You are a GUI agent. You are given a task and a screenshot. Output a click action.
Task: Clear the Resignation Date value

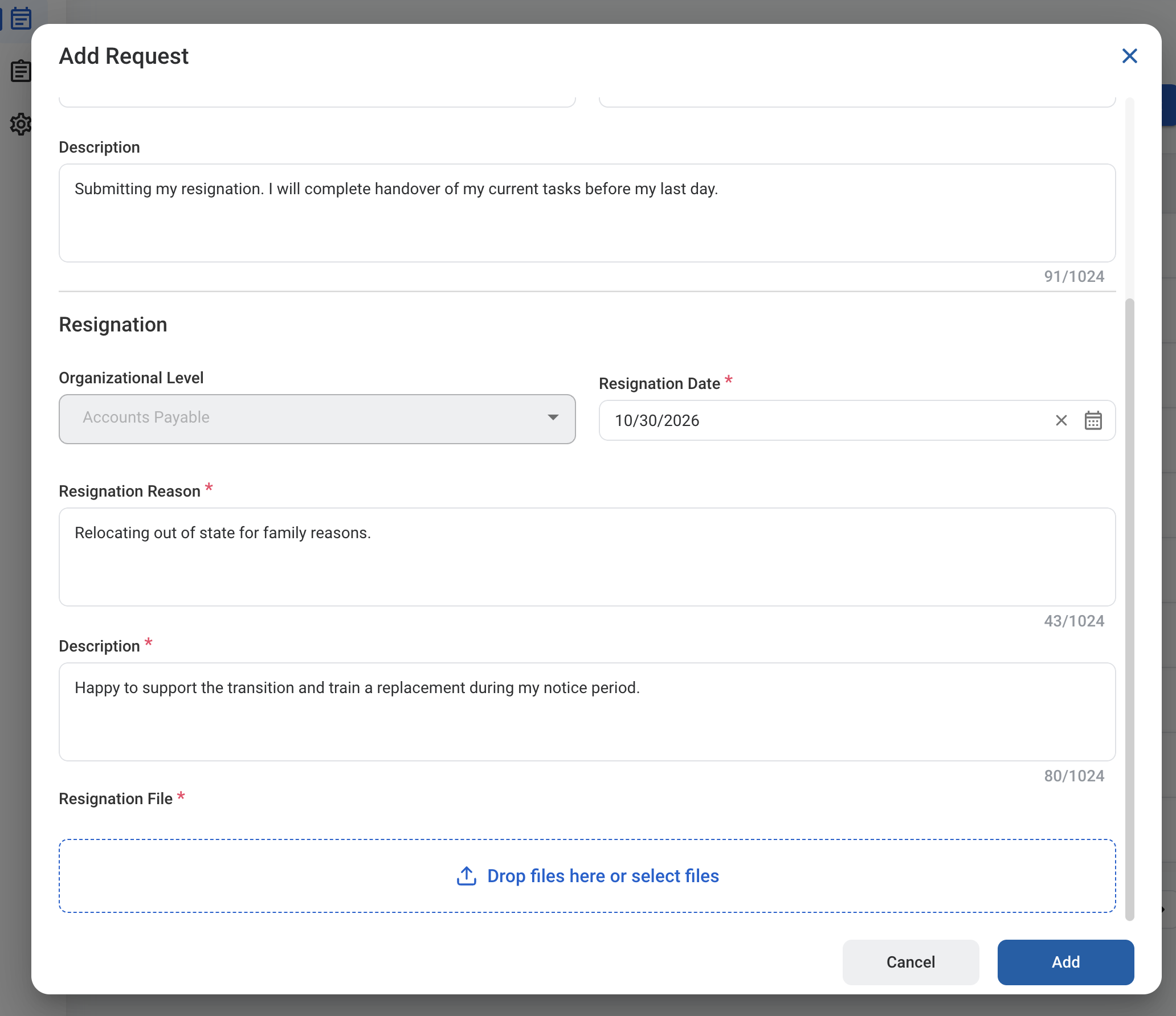pos(1061,420)
